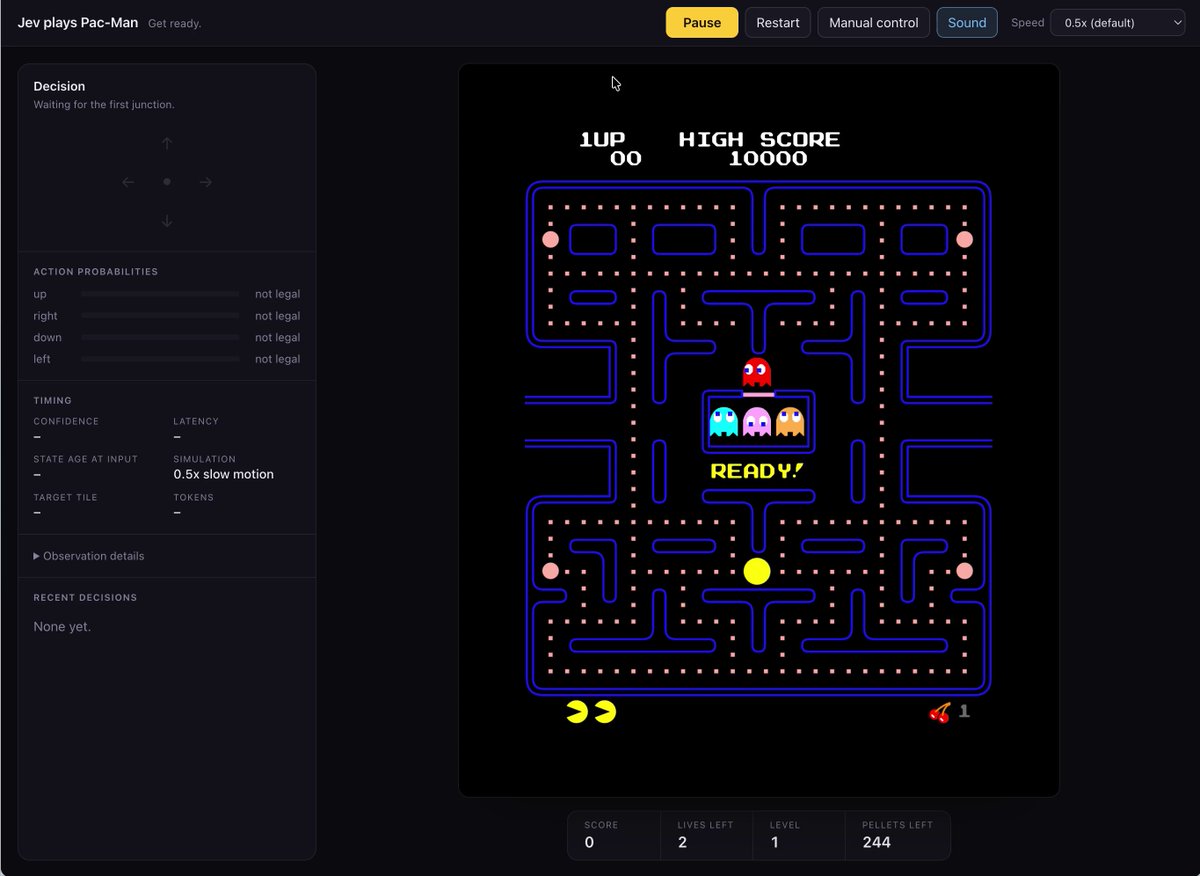Click the red ghost above the ghost house
Viewport: 1200px width, 876px height.
757,372
